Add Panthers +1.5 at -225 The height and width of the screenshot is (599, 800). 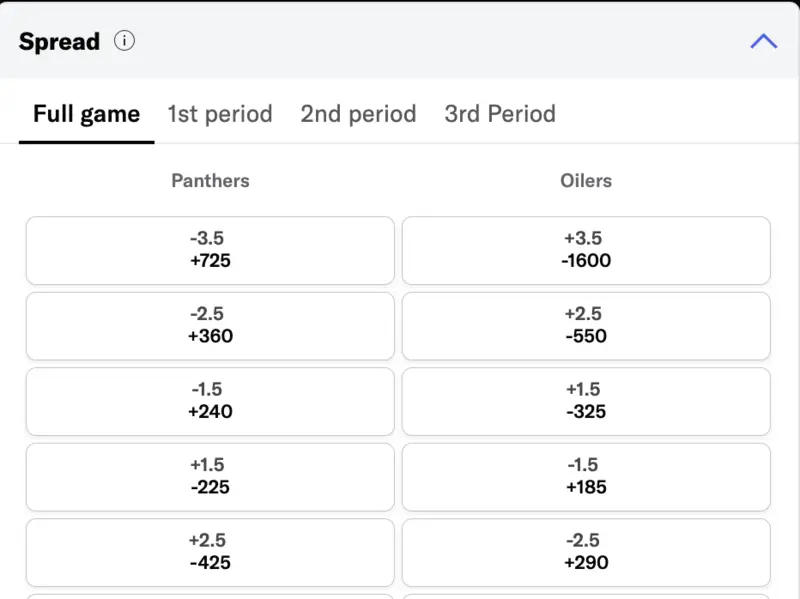[x=210, y=476]
